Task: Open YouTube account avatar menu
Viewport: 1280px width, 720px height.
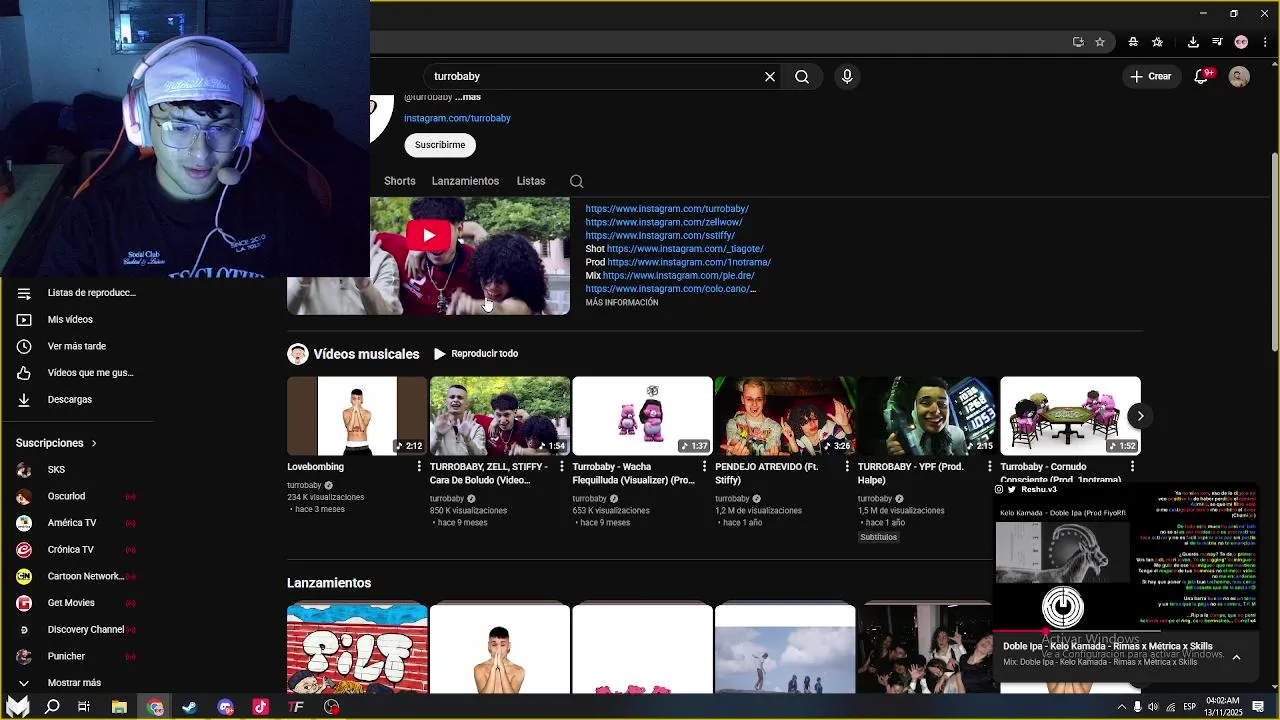Action: click(1239, 76)
